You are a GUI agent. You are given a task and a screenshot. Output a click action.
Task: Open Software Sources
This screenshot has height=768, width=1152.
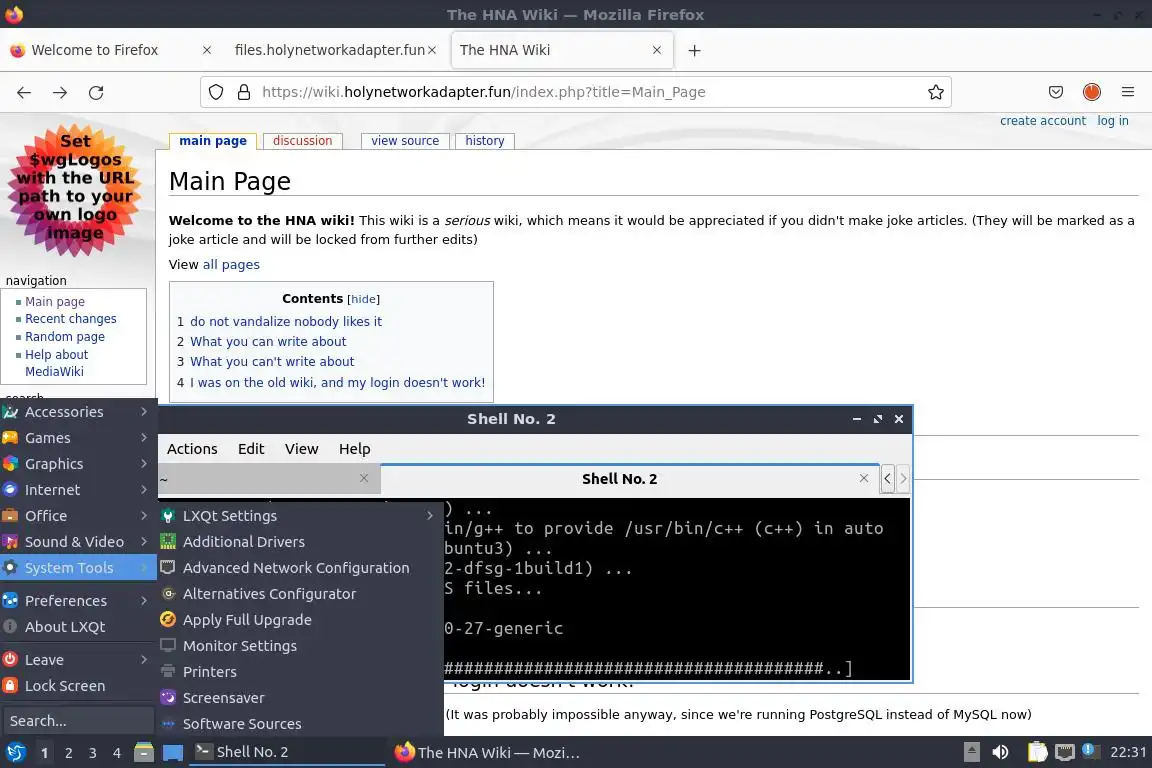300,724
